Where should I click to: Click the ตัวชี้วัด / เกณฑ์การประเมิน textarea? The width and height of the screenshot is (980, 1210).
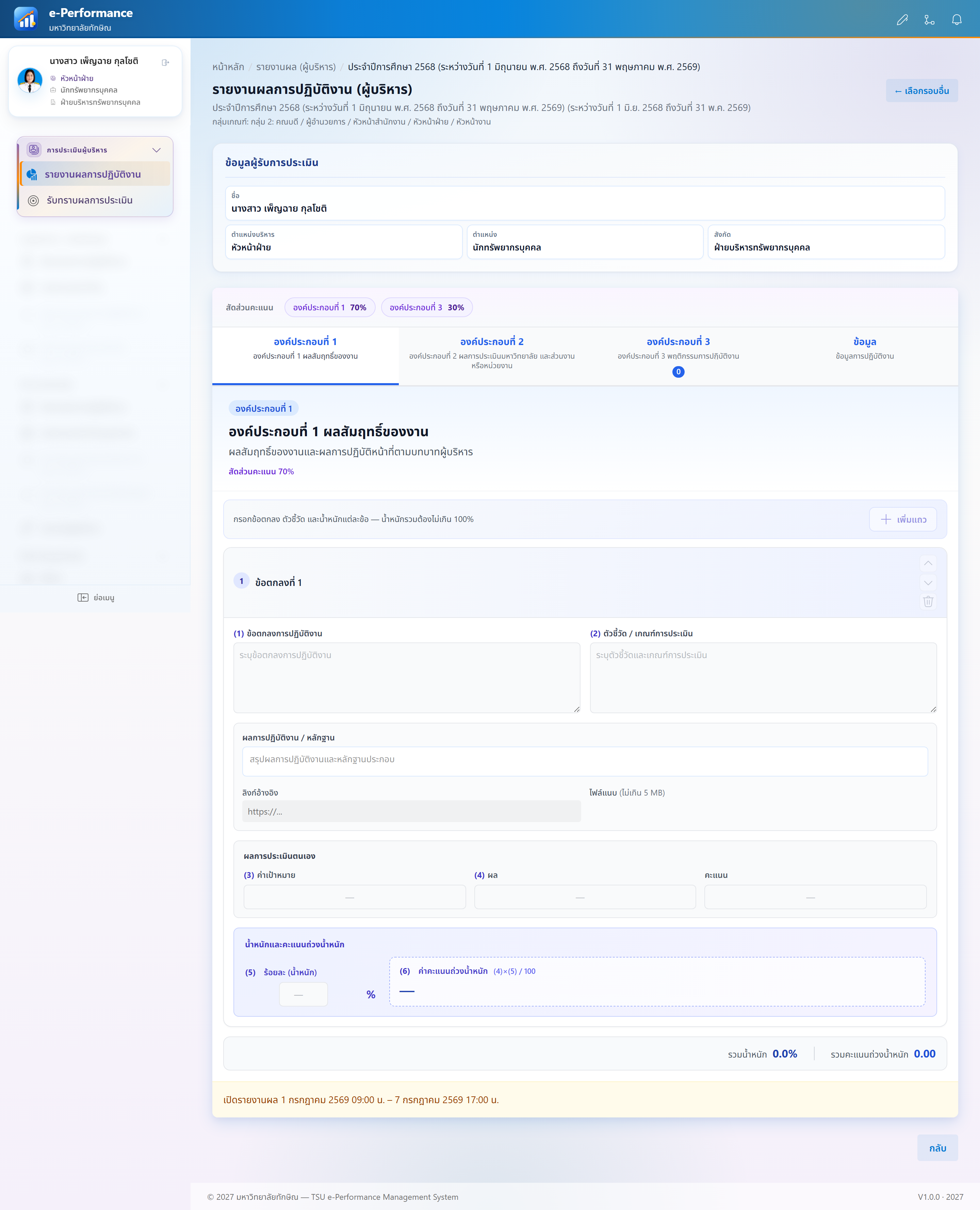[763, 678]
